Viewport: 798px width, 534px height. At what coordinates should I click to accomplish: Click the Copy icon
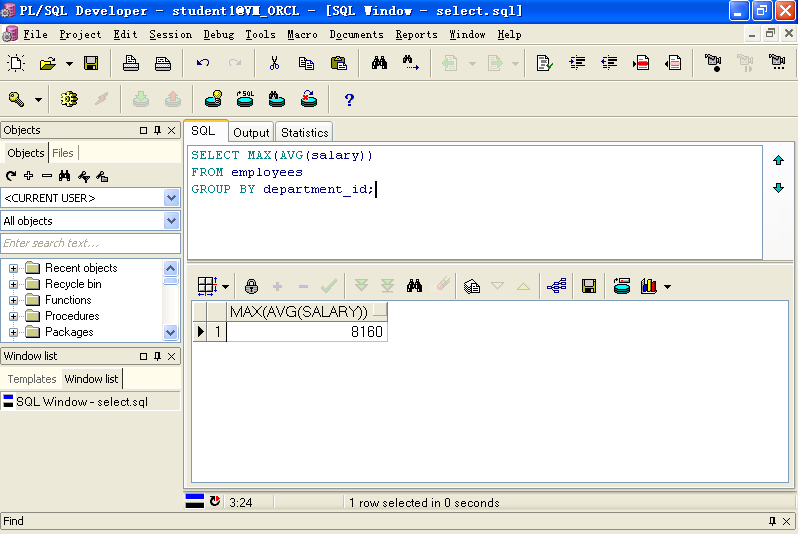[x=306, y=63]
